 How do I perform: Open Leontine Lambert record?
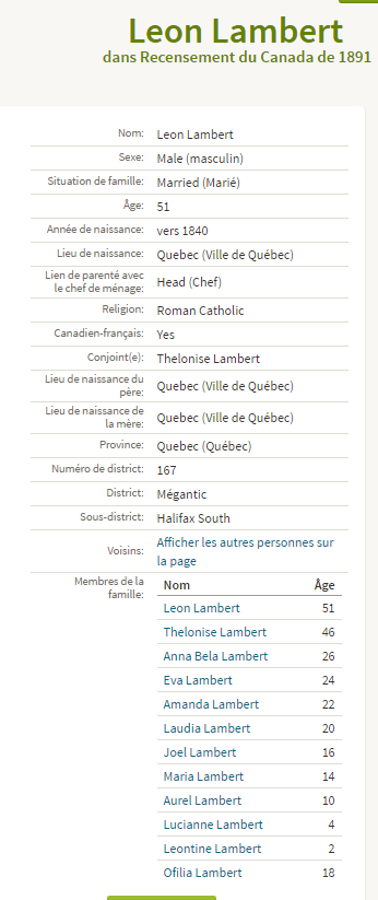(212, 849)
